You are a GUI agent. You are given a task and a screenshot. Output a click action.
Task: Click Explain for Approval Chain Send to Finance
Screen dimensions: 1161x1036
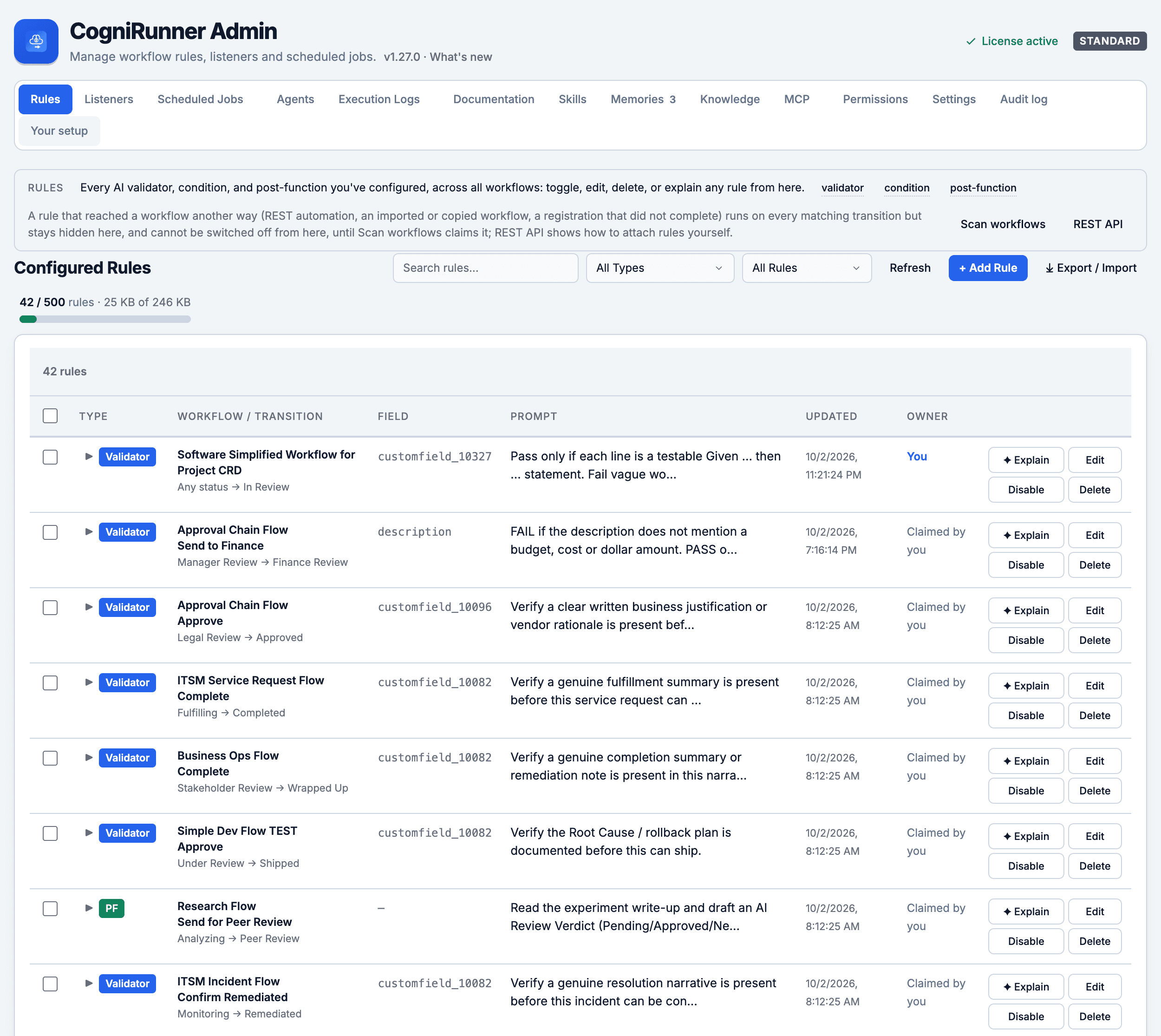(1025, 535)
